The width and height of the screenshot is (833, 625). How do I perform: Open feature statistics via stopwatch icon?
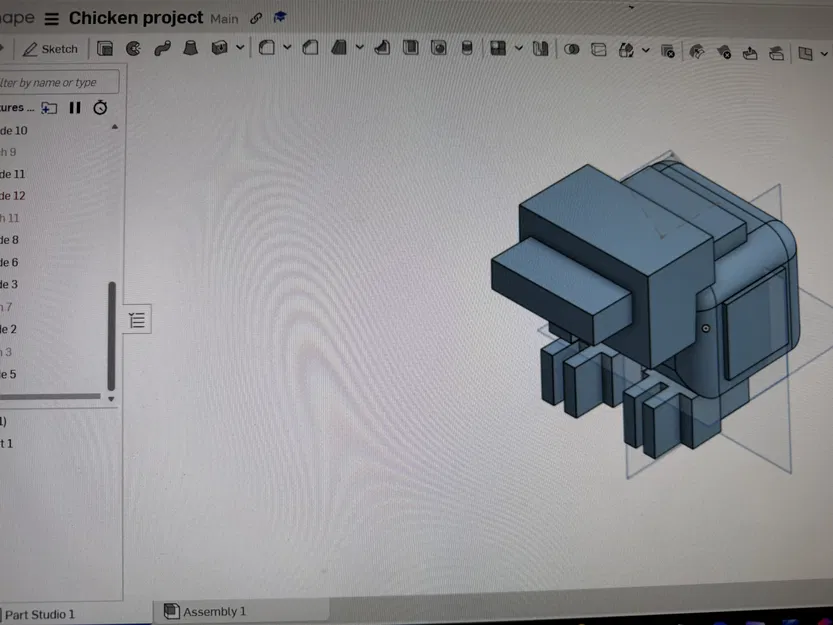coord(100,107)
